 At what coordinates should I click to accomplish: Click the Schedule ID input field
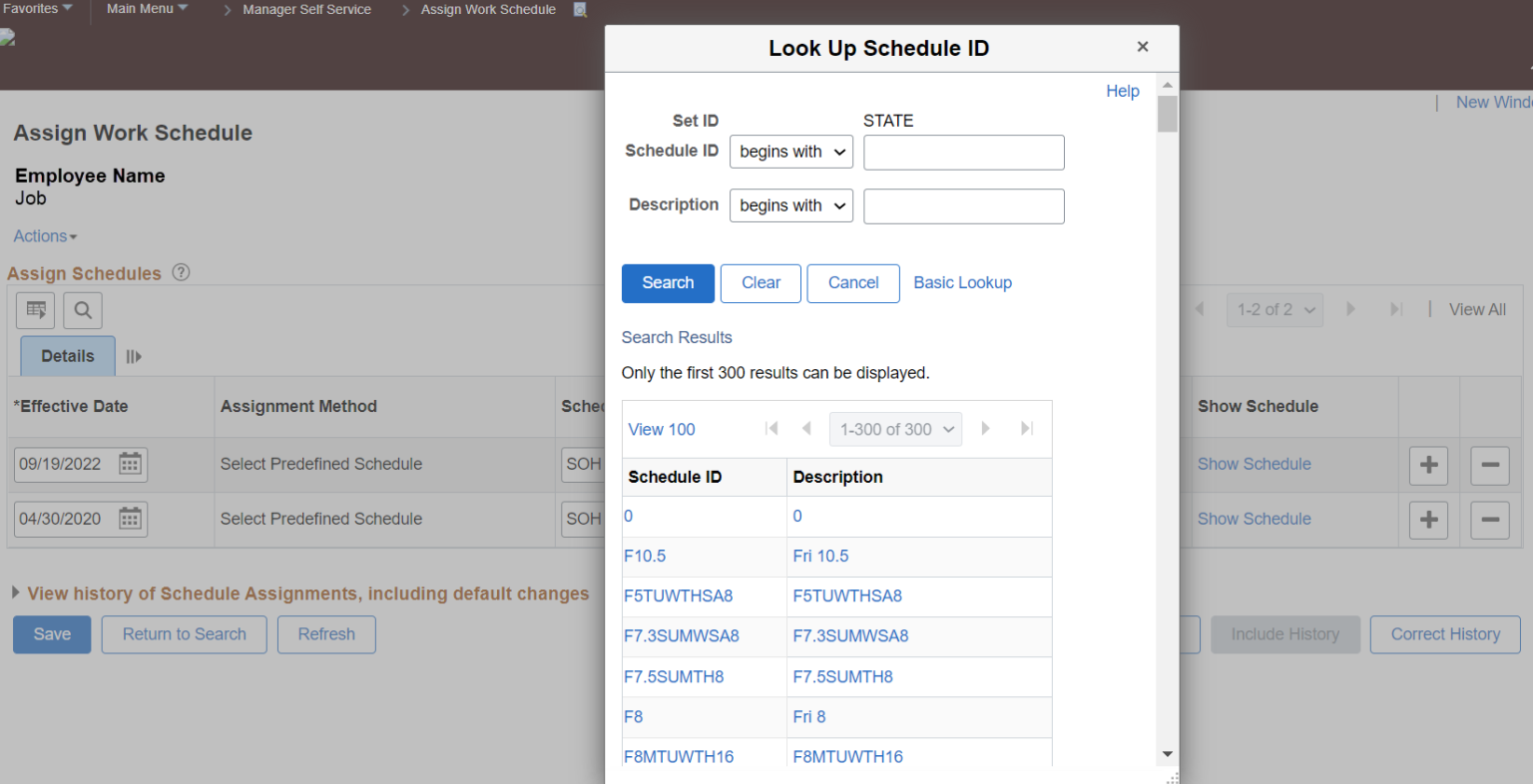tap(962, 152)
